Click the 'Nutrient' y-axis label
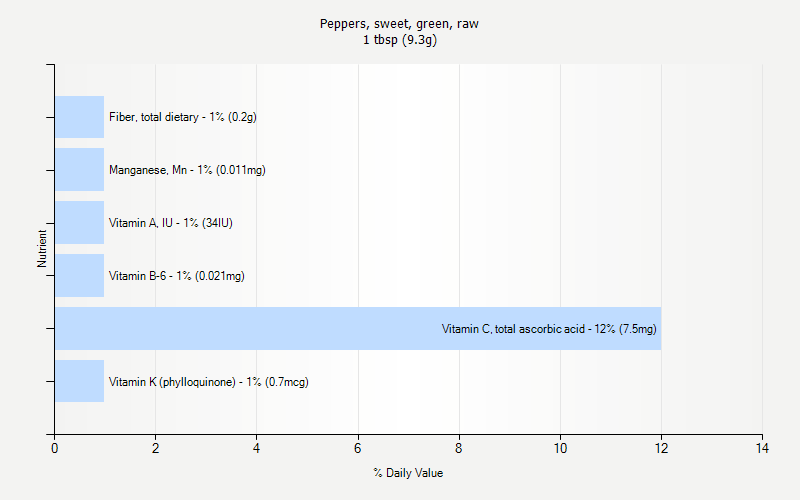This screenshot has width=800, height=500. [x=42, y=249]
